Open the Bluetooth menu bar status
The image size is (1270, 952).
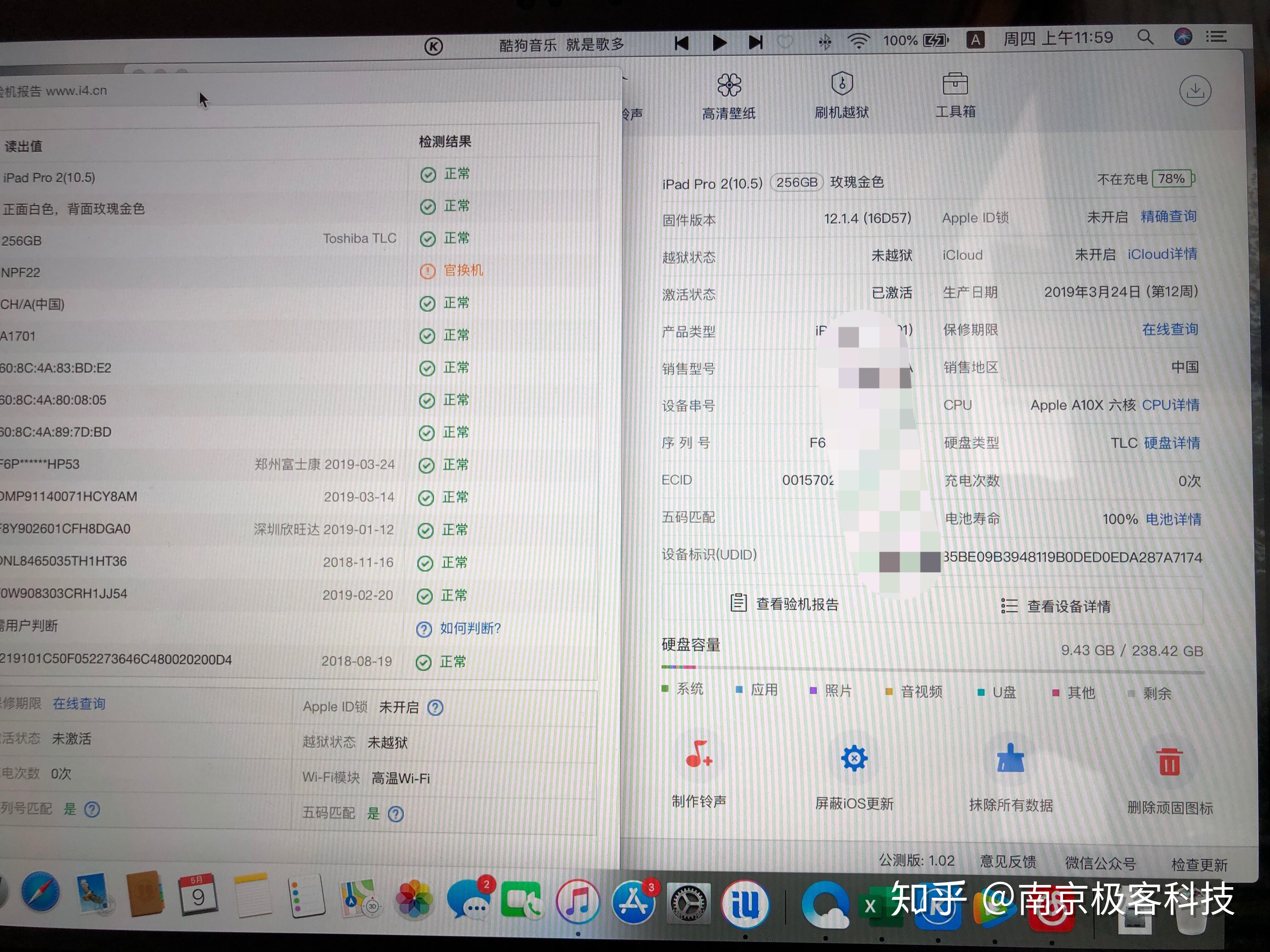[825, 41]
